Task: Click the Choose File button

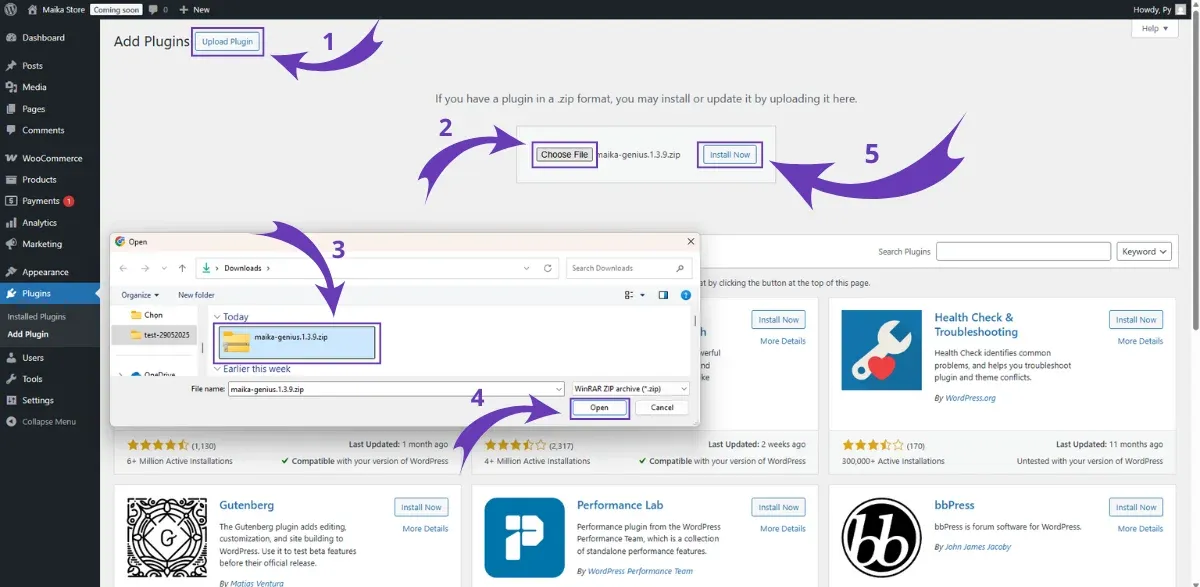Action: [564, 154]
